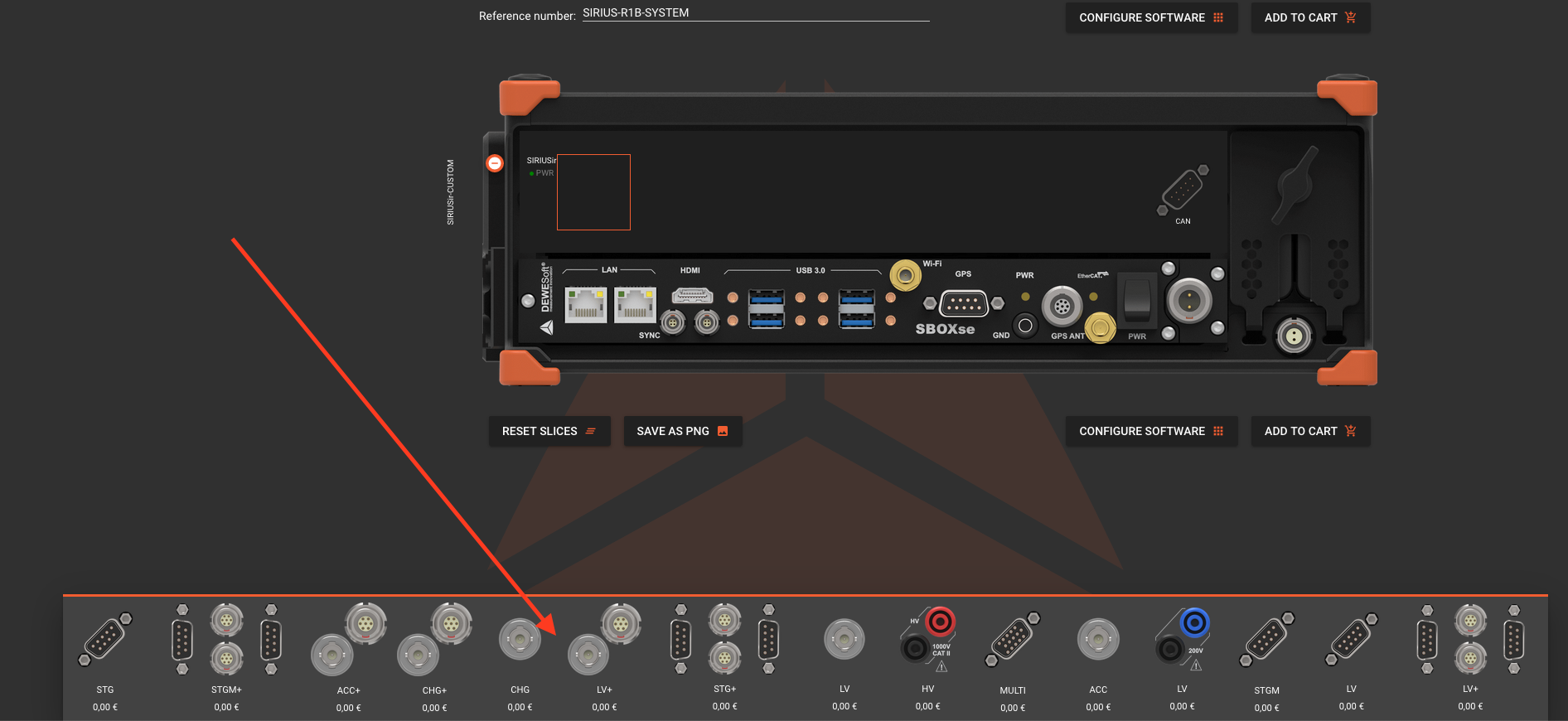Image resolution: width=1568 pixels, height=721 pixels.
Task: Click the 0,00 € price under MULTI
Action: [1013, 708]
